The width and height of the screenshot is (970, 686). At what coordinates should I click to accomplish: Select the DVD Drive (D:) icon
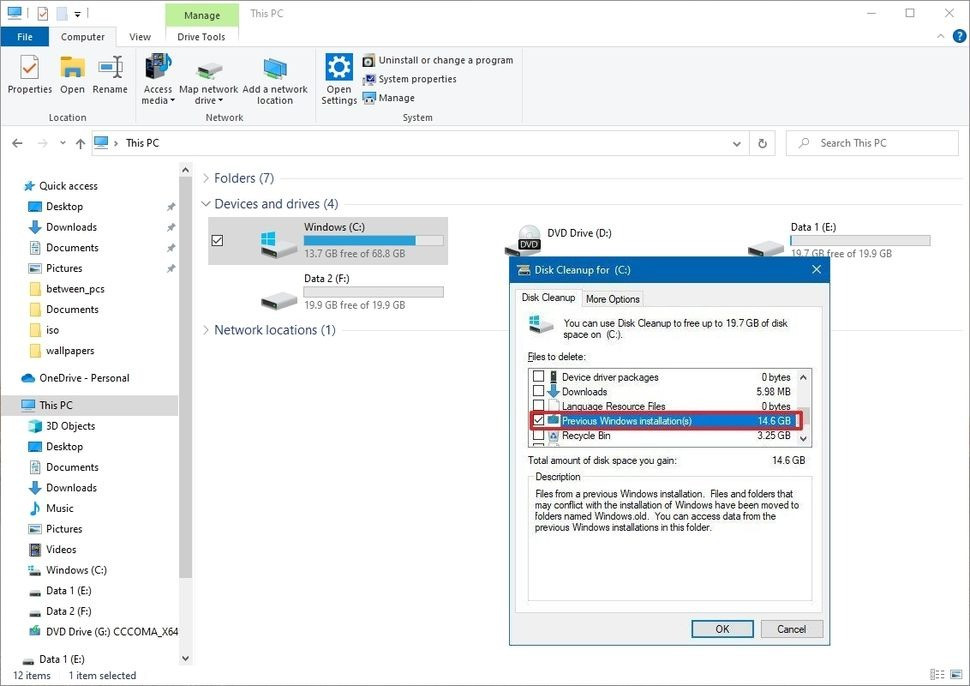click(525, 240)
